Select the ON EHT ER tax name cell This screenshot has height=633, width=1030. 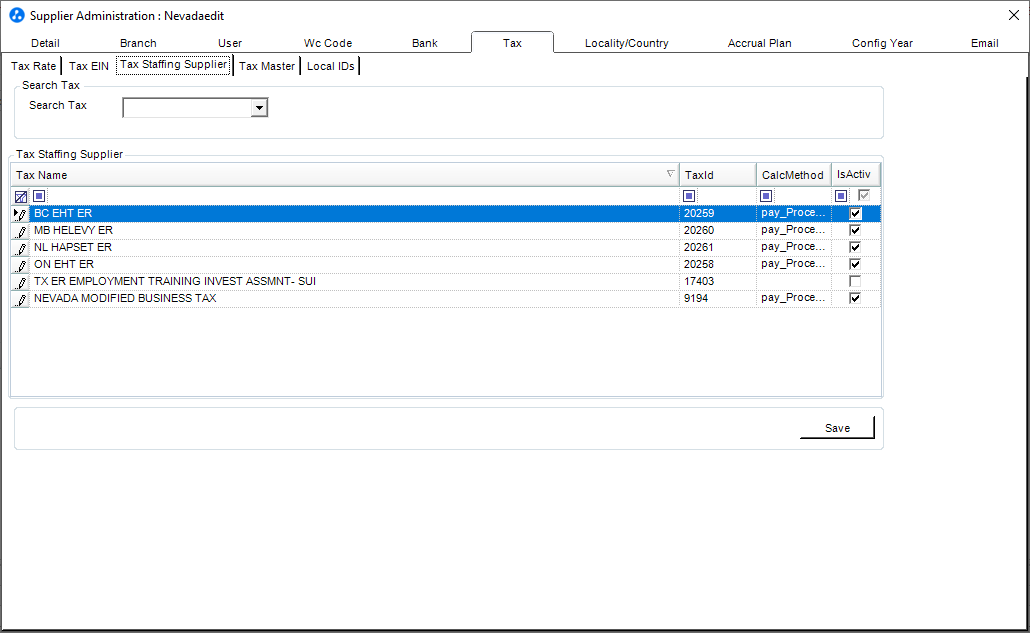(355, 265)
